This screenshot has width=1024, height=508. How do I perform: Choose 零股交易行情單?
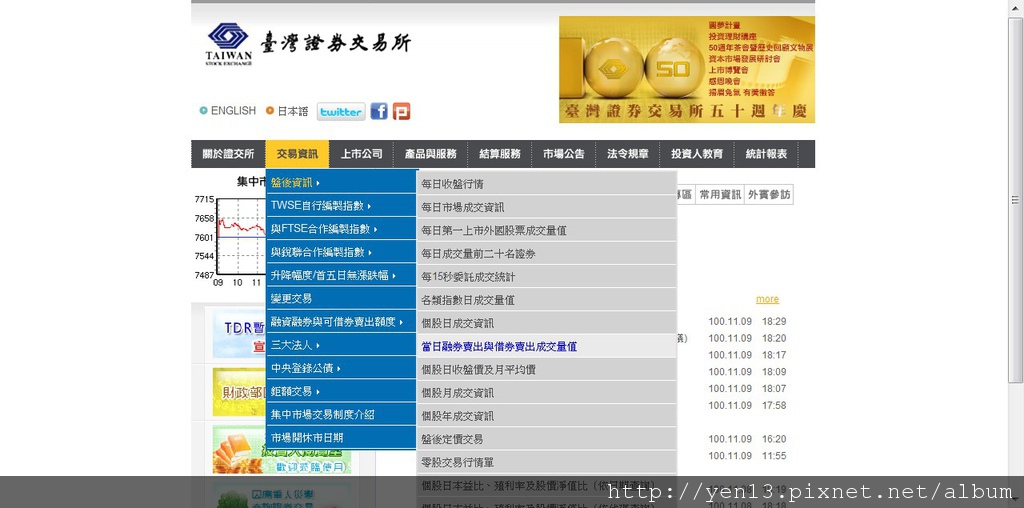547,462
